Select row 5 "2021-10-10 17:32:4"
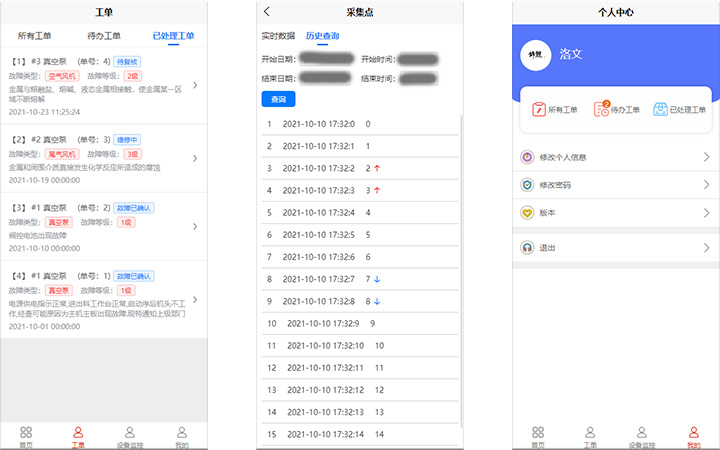 click(360, 213)
